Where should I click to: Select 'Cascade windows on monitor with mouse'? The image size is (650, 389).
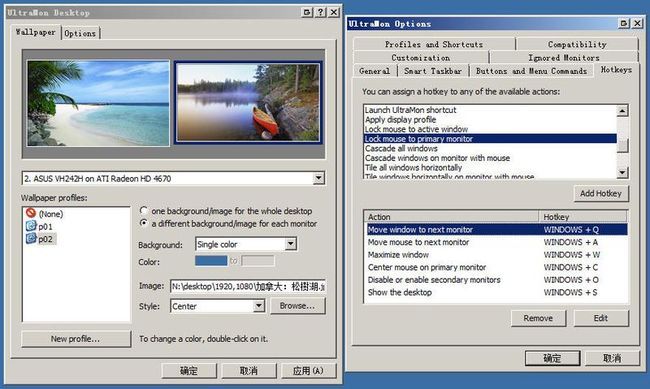coord(490,158)
